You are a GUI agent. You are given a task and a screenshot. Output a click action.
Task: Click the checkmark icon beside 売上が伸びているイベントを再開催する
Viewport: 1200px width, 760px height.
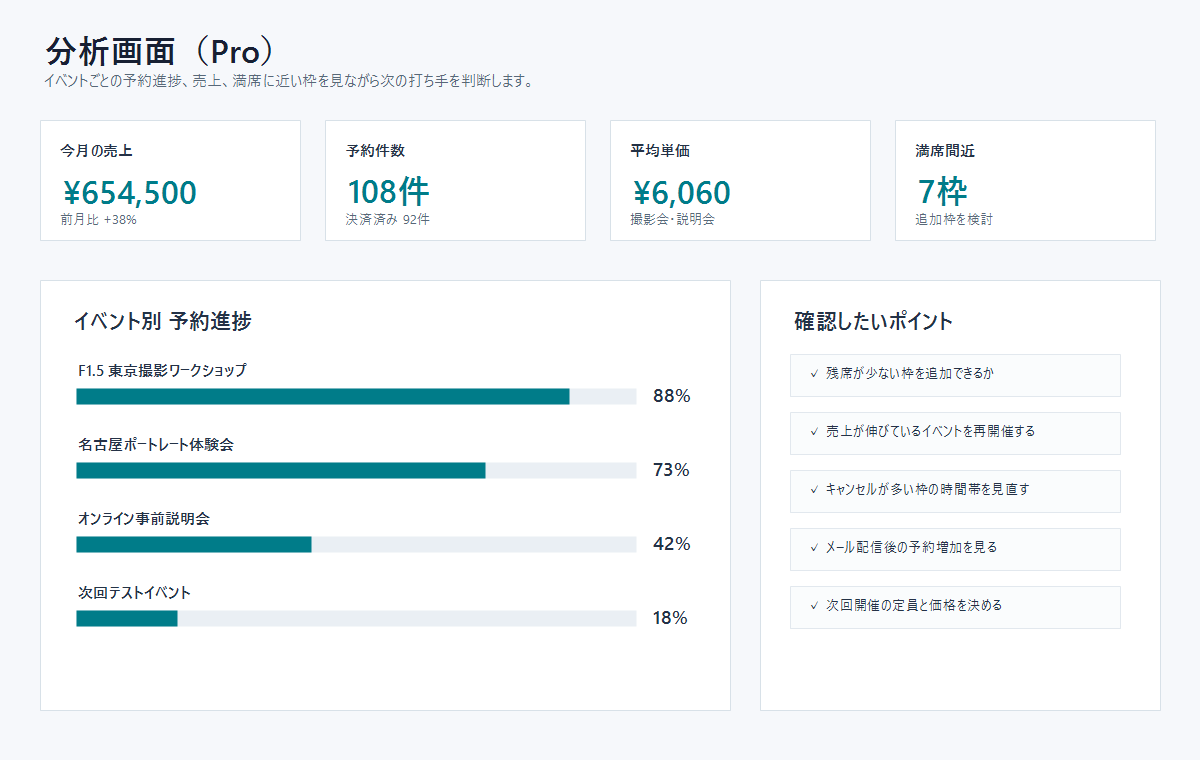pyautogui.click(x=814, y=432)
